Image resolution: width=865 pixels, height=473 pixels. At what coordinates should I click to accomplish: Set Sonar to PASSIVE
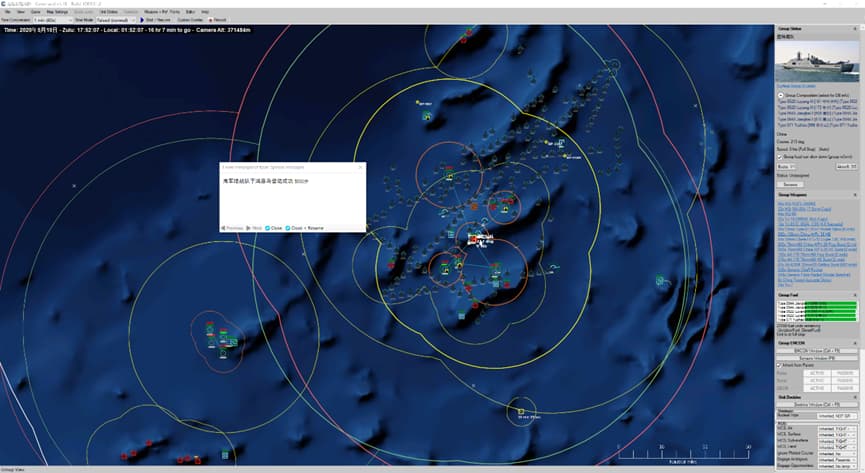tap(844, 380)
